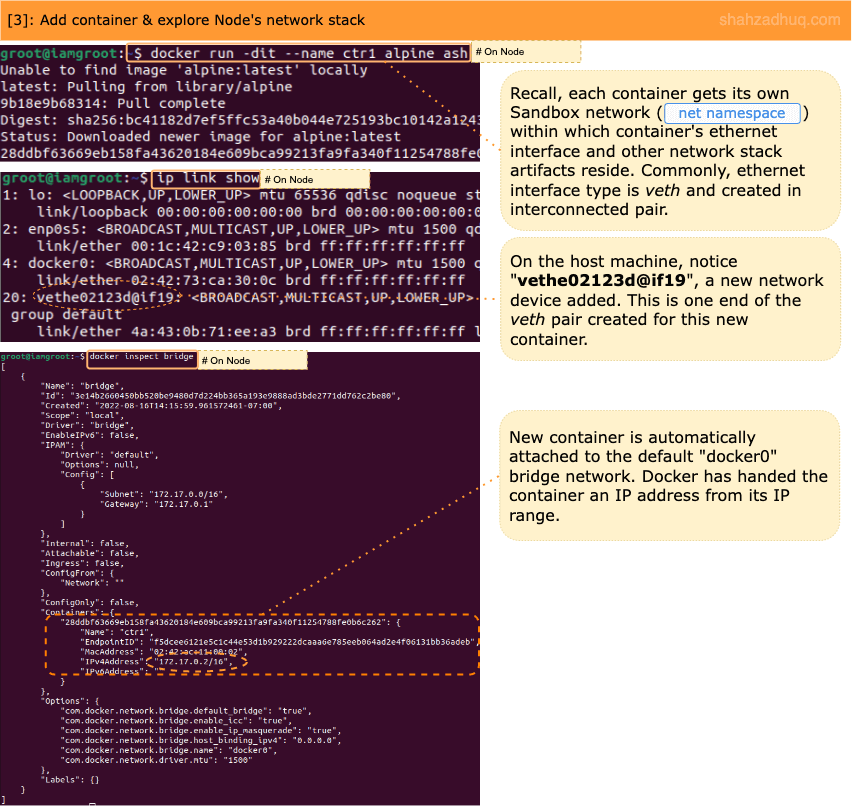Viewport: 852px width, 807px height.
Task: Click the "com.docker.network.bridge.enable_ip_masquerade" option line
Action: tap(201, 730)
